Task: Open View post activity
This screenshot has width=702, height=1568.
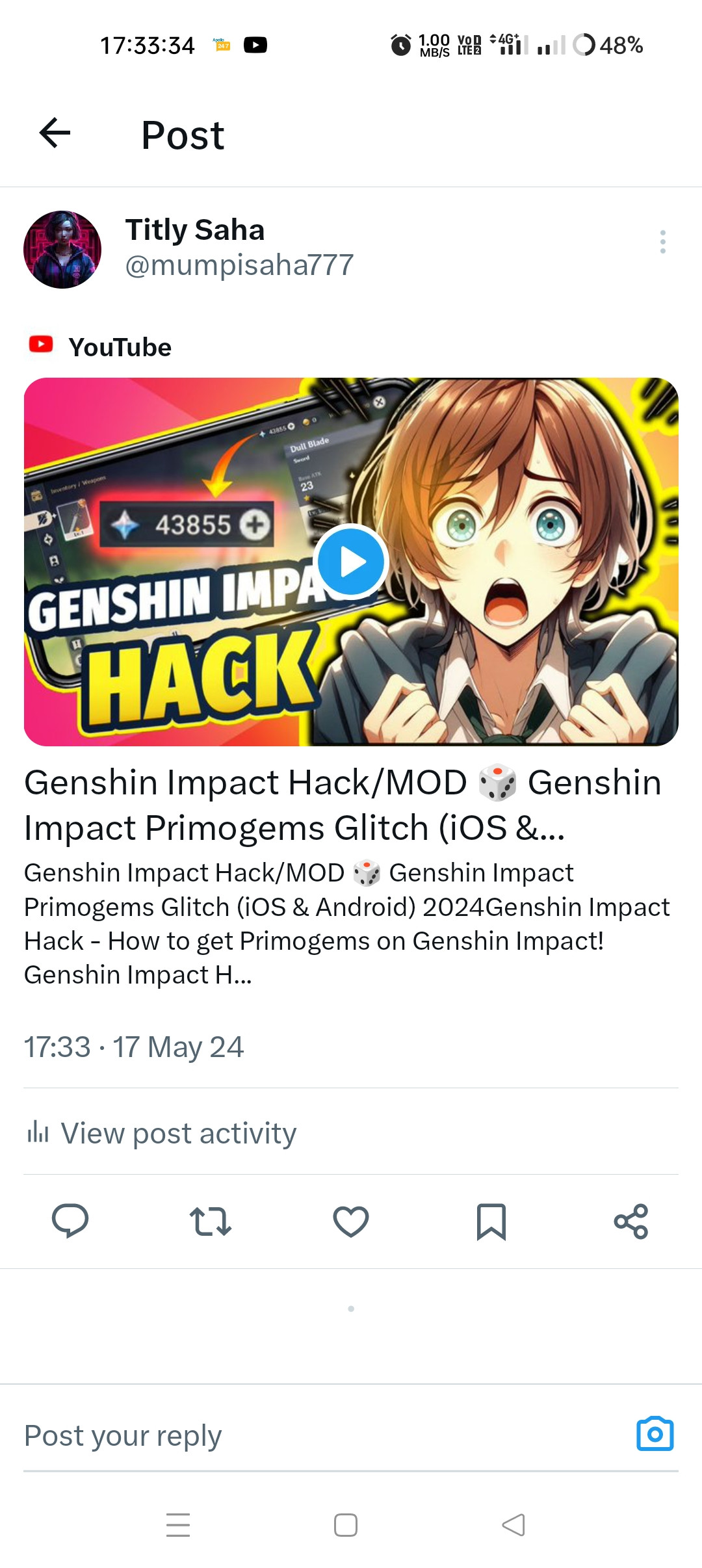Action: 162,1133
